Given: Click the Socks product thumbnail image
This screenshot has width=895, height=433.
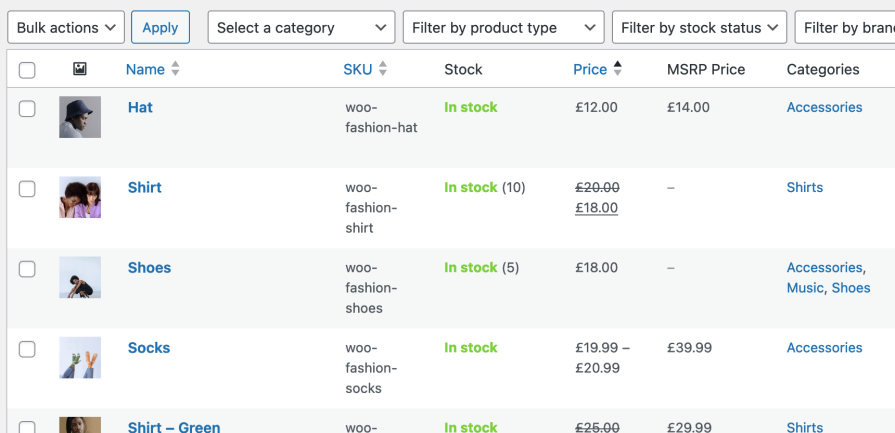Looking at the screenshot, I should click(80, 357).
